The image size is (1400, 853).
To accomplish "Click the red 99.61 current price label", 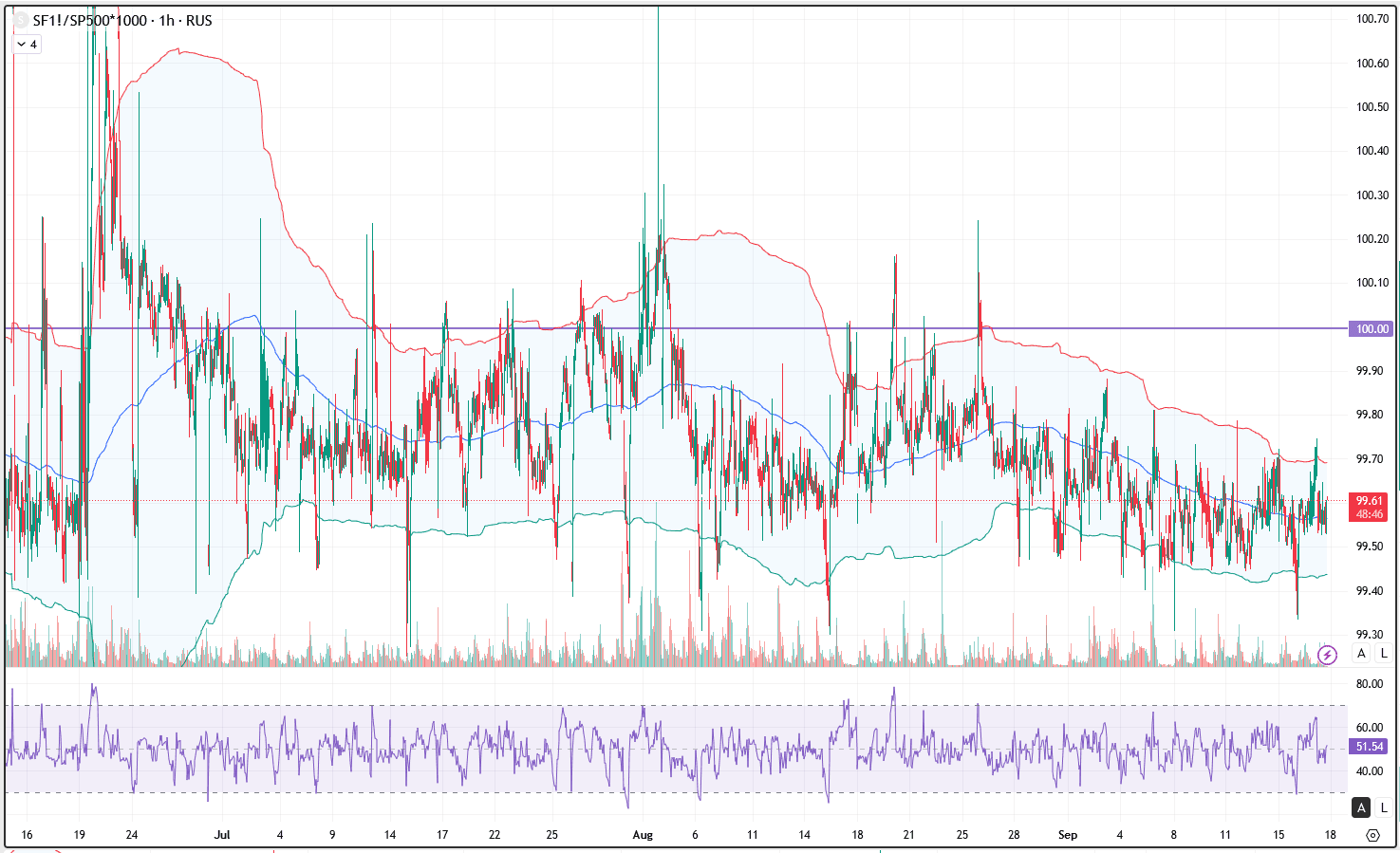I will pyautogui.click(x=1369, y=501).
